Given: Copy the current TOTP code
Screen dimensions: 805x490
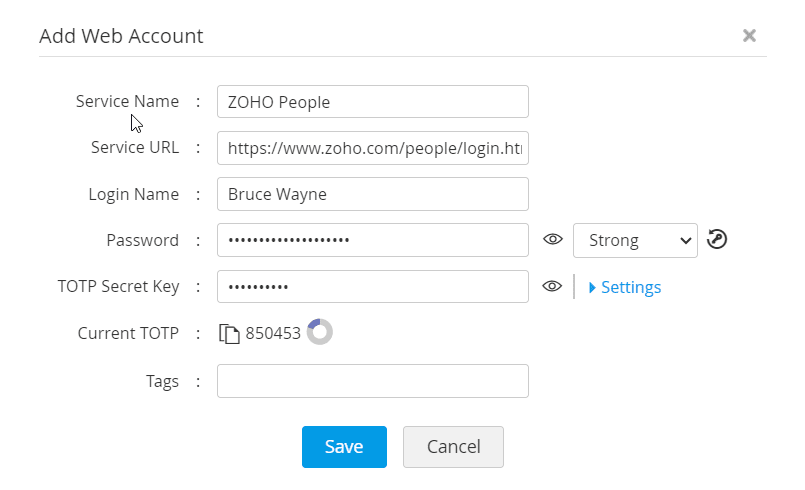Looking at the screenshot, I should click(x=230, y=334).
